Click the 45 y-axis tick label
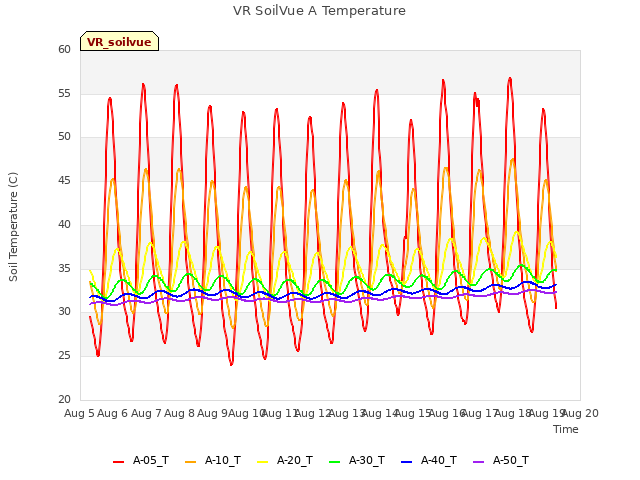This screenshot has width=640, height=480. coord(64,180)
